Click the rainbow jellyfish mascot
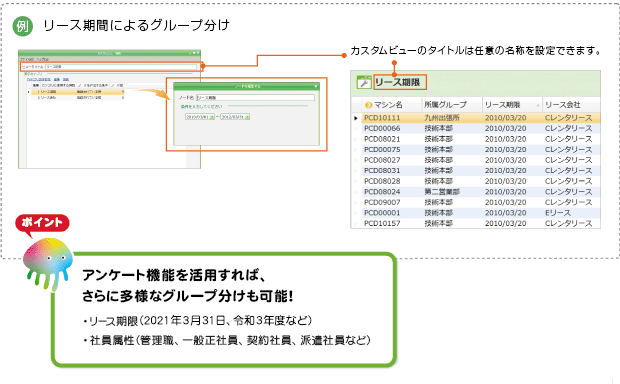620x384 pixels. [48, 264]
